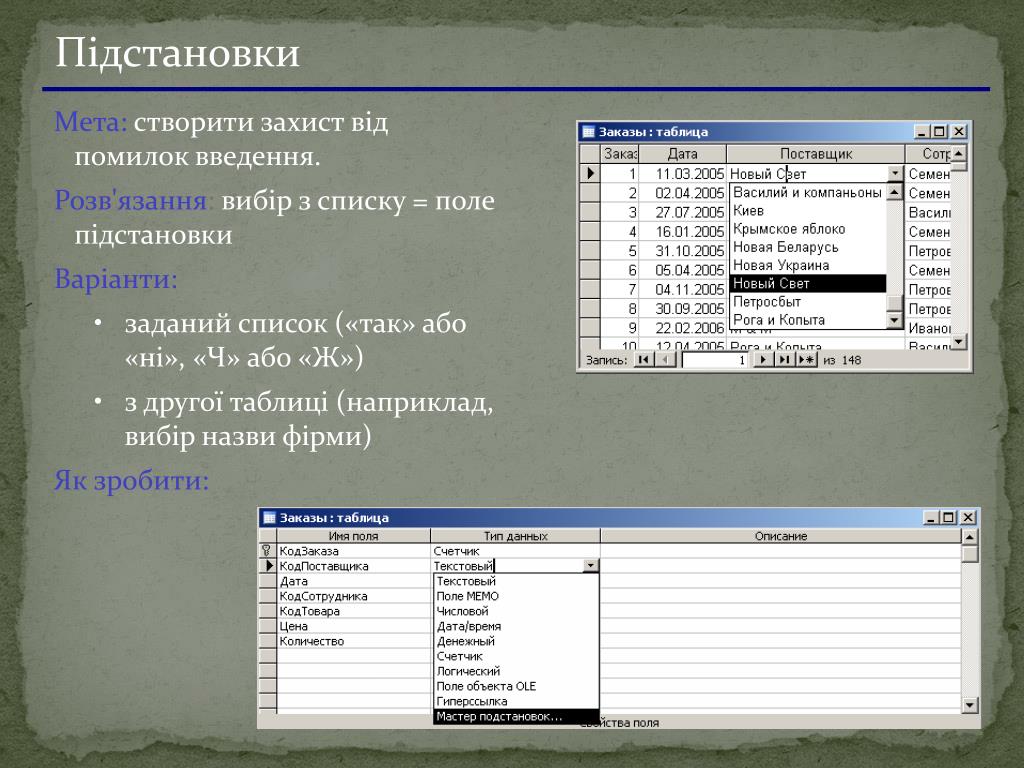Minimize the design view Заказы window
The image size is (1024, 768).
pos(931,518)
